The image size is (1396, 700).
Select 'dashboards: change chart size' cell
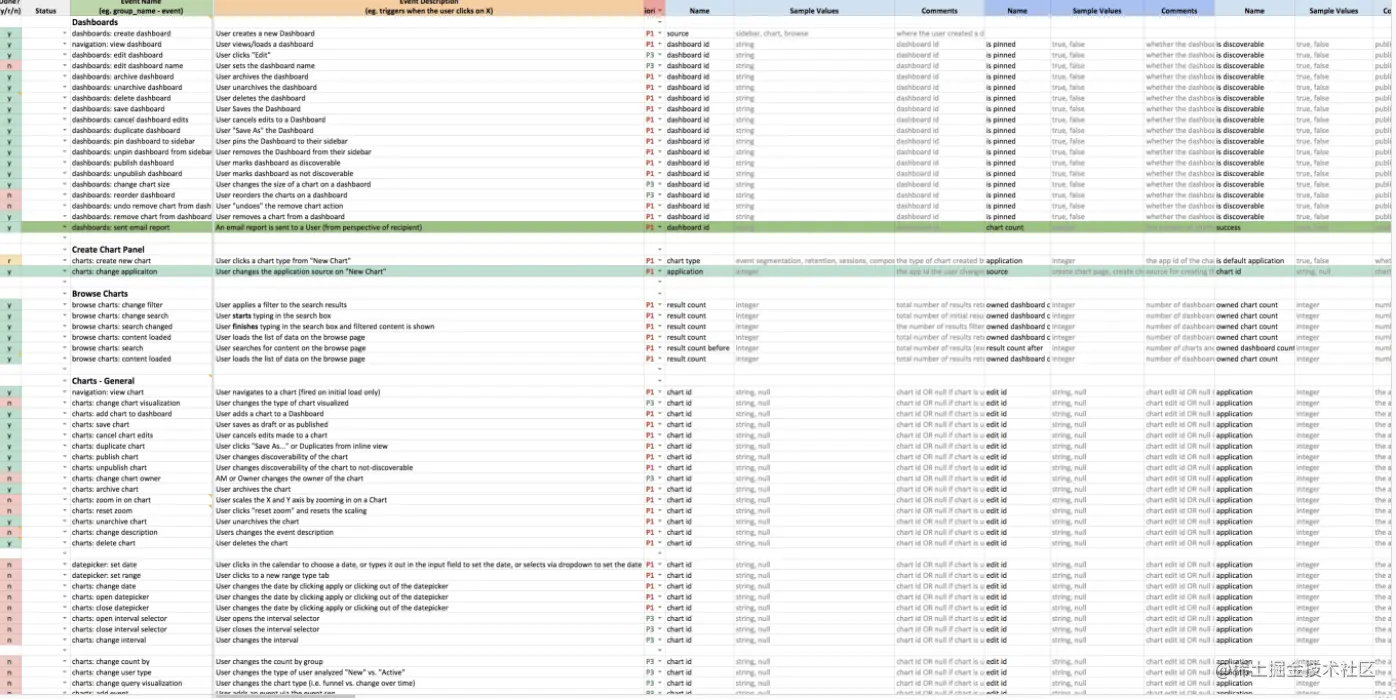(x=141, y=185)
